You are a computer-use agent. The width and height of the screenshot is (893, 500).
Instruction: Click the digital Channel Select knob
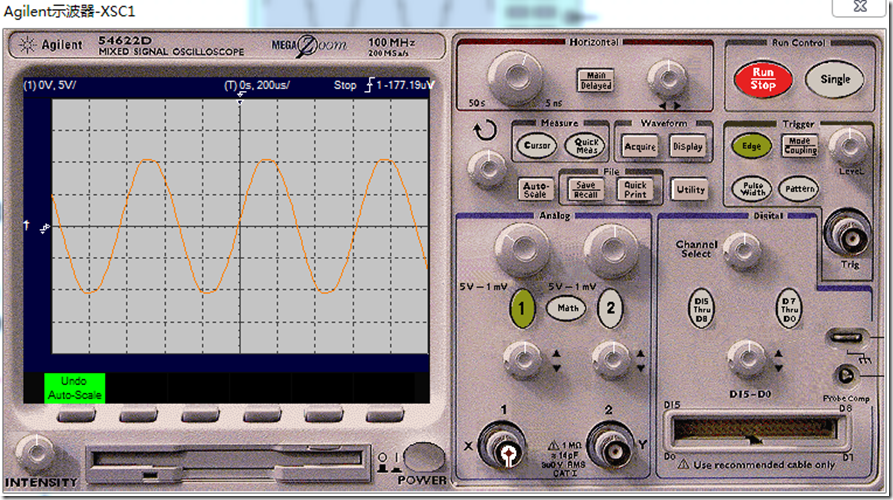point(742,251)
